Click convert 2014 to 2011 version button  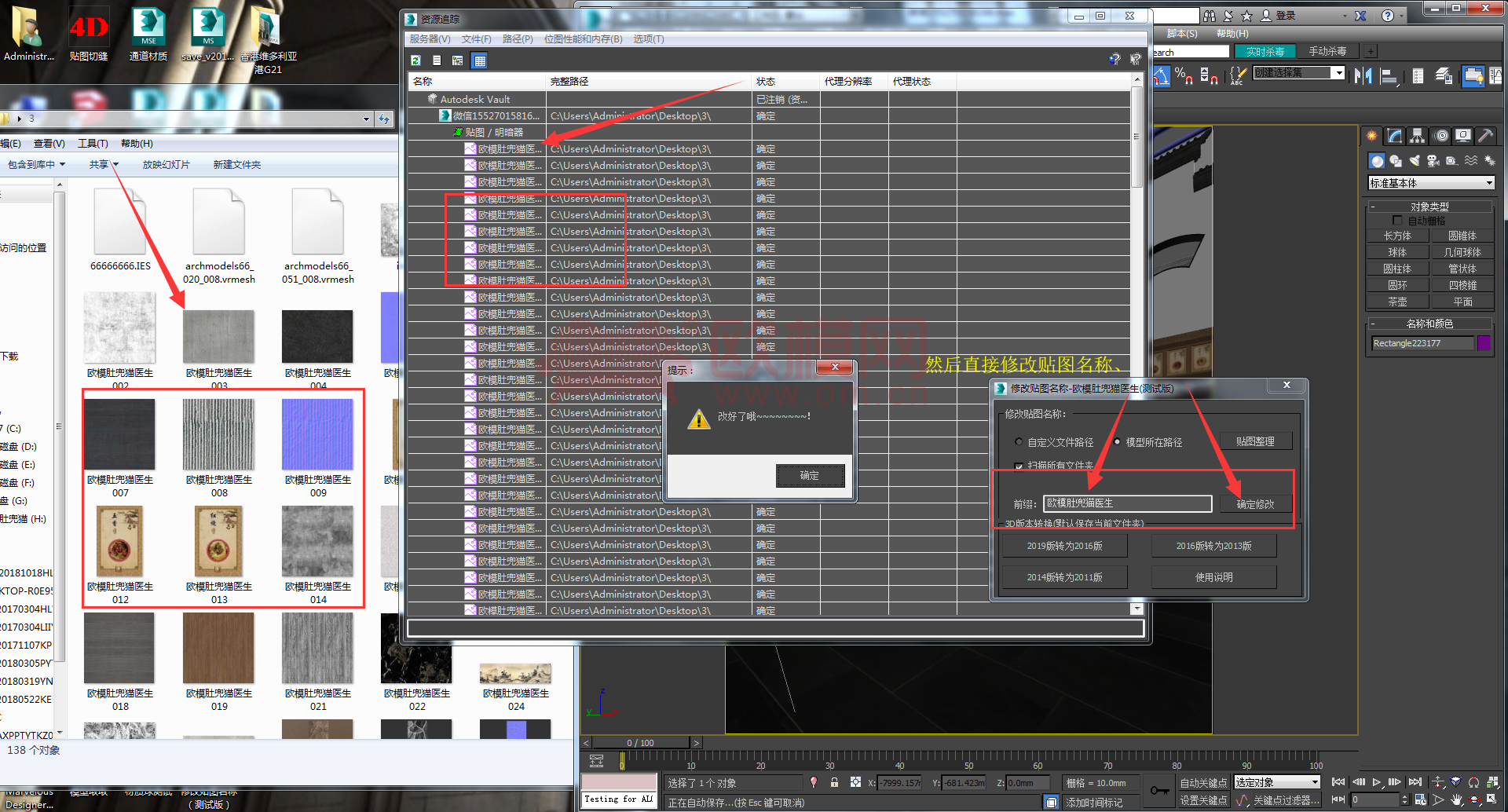click(1064, 577)
